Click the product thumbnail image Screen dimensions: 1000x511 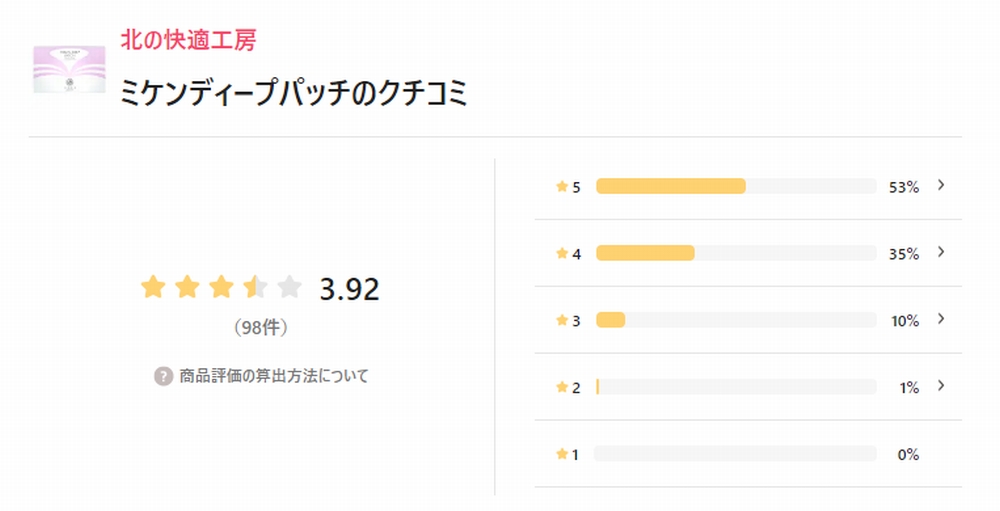(69, 70)
